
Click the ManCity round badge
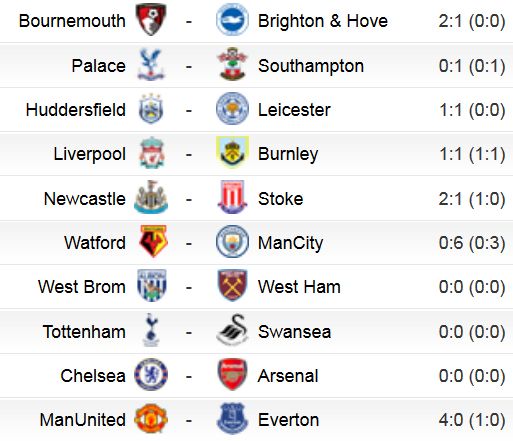[x=232, y=241]
